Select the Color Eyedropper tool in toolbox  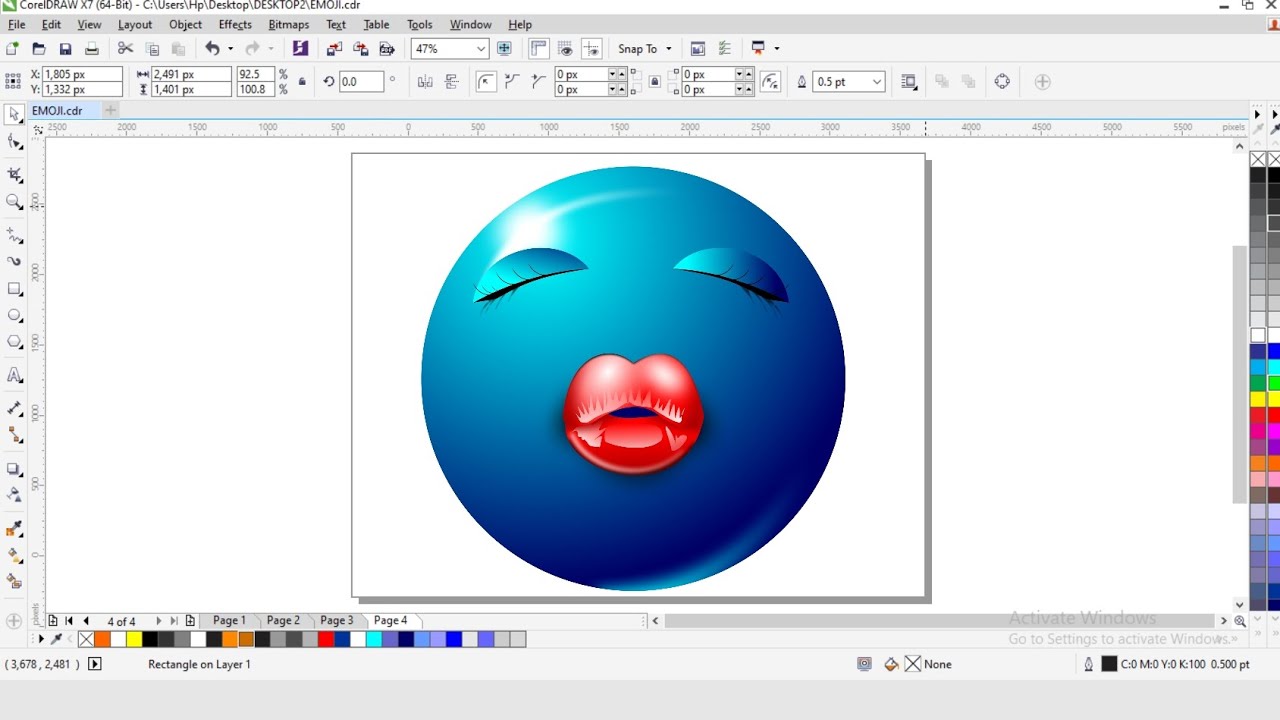(x=14, y=528)
